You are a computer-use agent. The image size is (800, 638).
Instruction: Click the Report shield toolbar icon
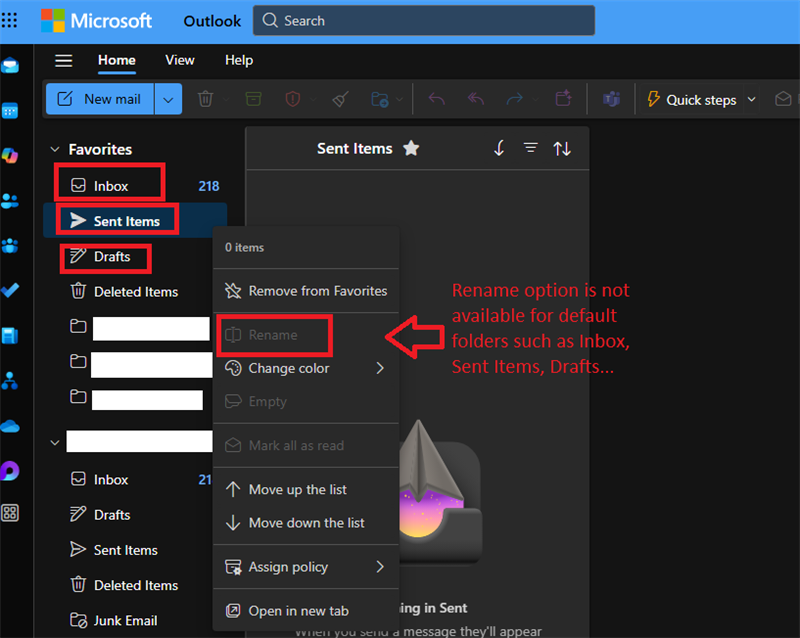click(x=293, y=99)
